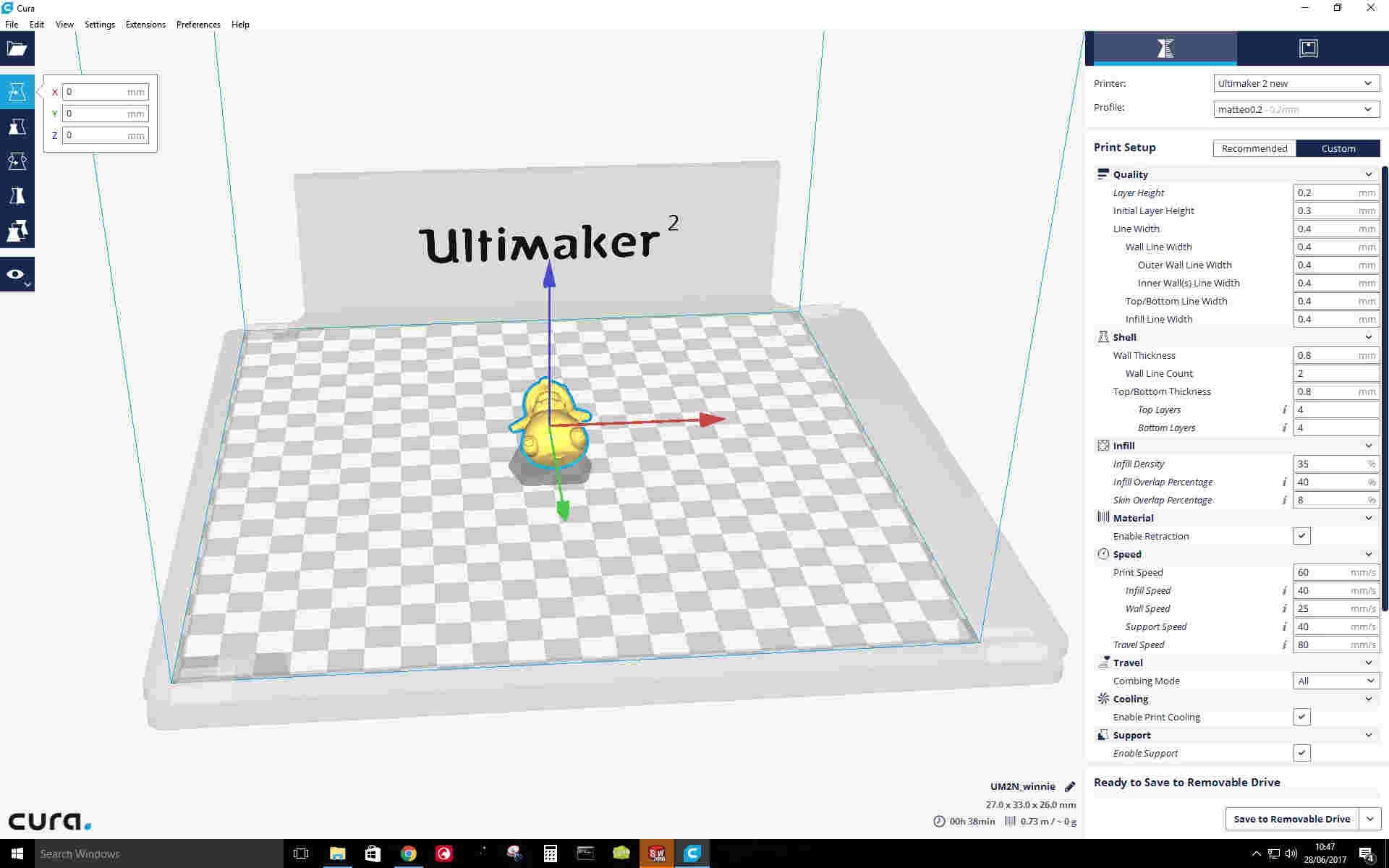Screen dimensions: 1389x868
Task: Open the View Mode eye menu
Action: coord(17,274)
